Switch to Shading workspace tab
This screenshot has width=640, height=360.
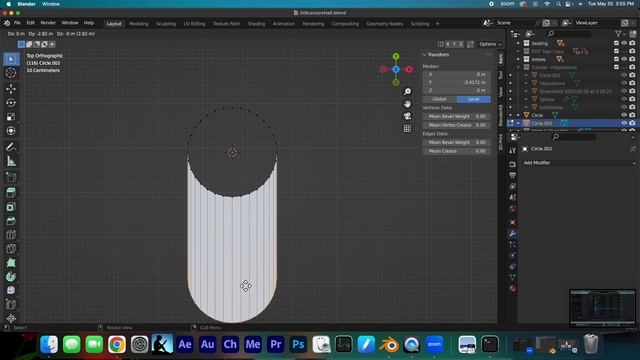point(256,24)
